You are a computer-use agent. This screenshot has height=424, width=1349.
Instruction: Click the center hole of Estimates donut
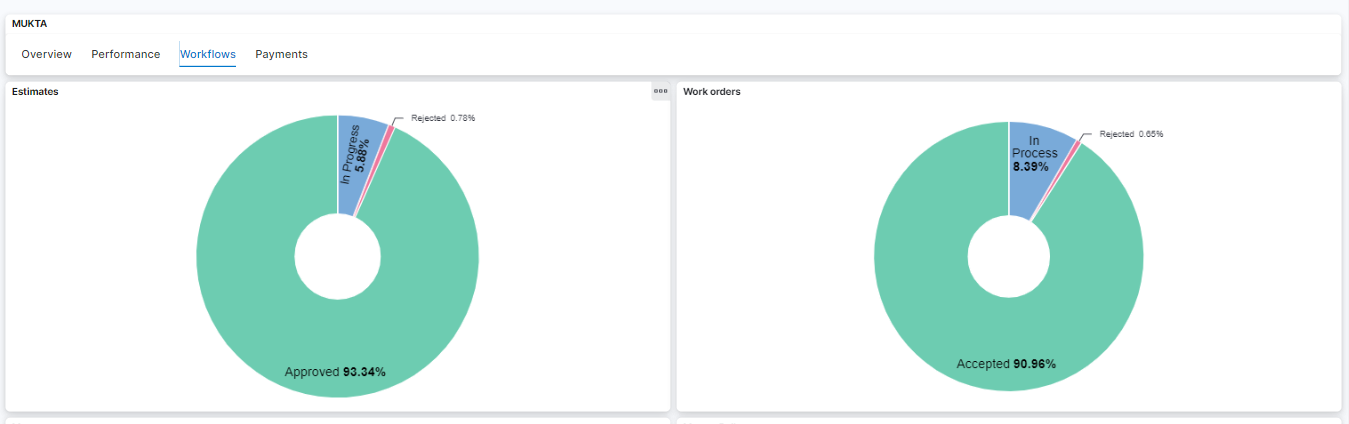(338, 257)
